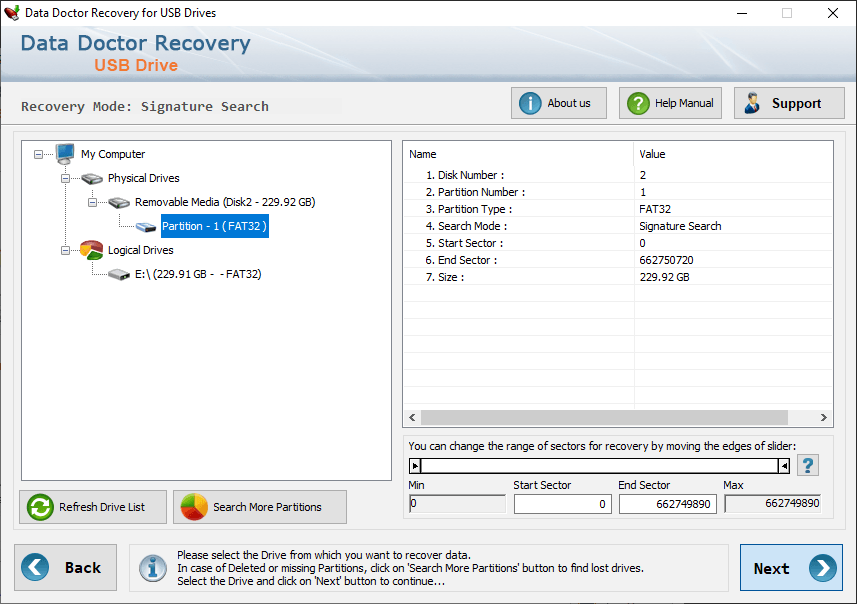Viewport: 857px width, 604px height.
Task: Click the My Computer monitor icon
Action: point(64,154)
